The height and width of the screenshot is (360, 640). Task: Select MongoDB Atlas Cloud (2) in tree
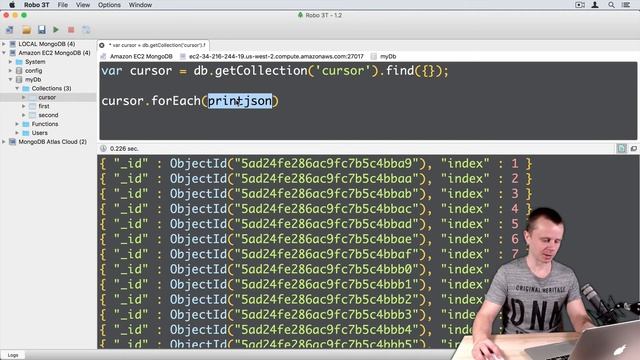tap(53, 142)
